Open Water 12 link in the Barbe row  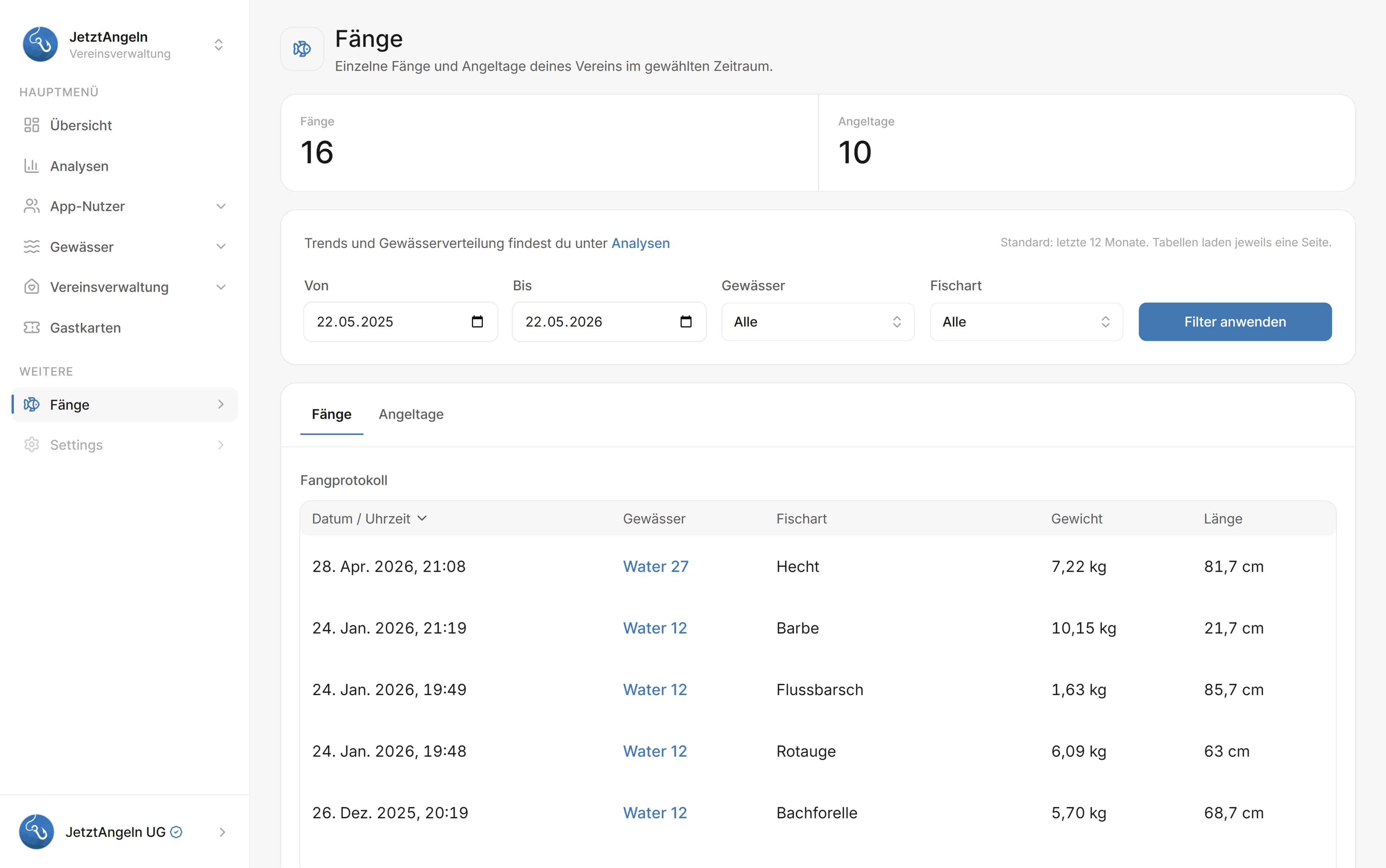[655, 628]
